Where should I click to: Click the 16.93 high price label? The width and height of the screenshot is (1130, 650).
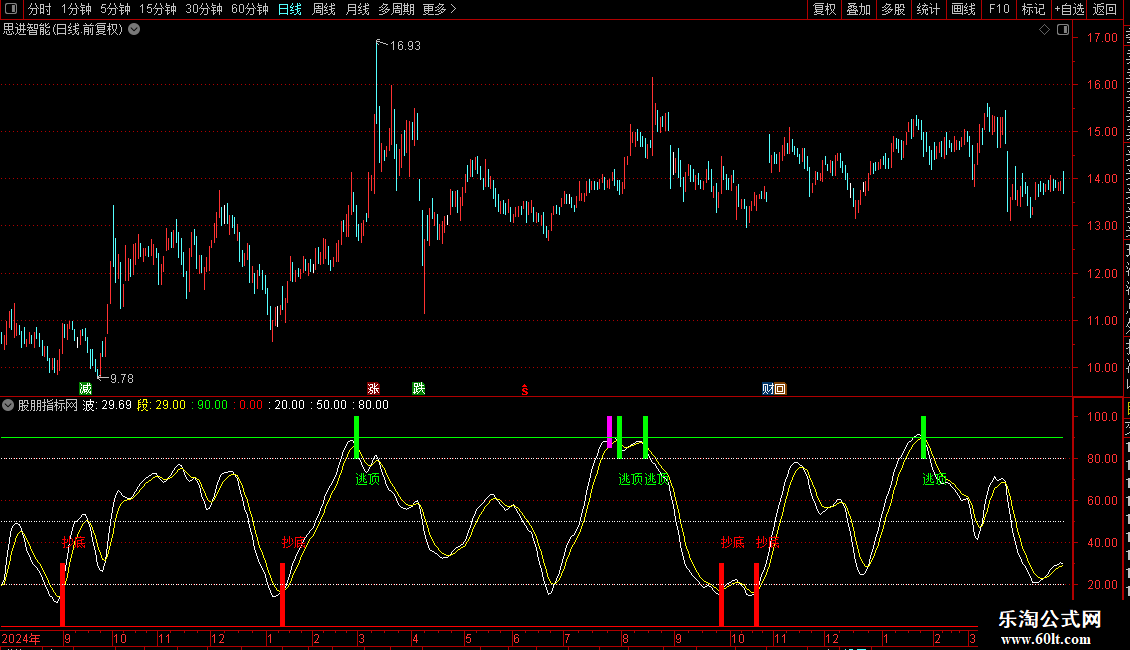coord(405,45)
